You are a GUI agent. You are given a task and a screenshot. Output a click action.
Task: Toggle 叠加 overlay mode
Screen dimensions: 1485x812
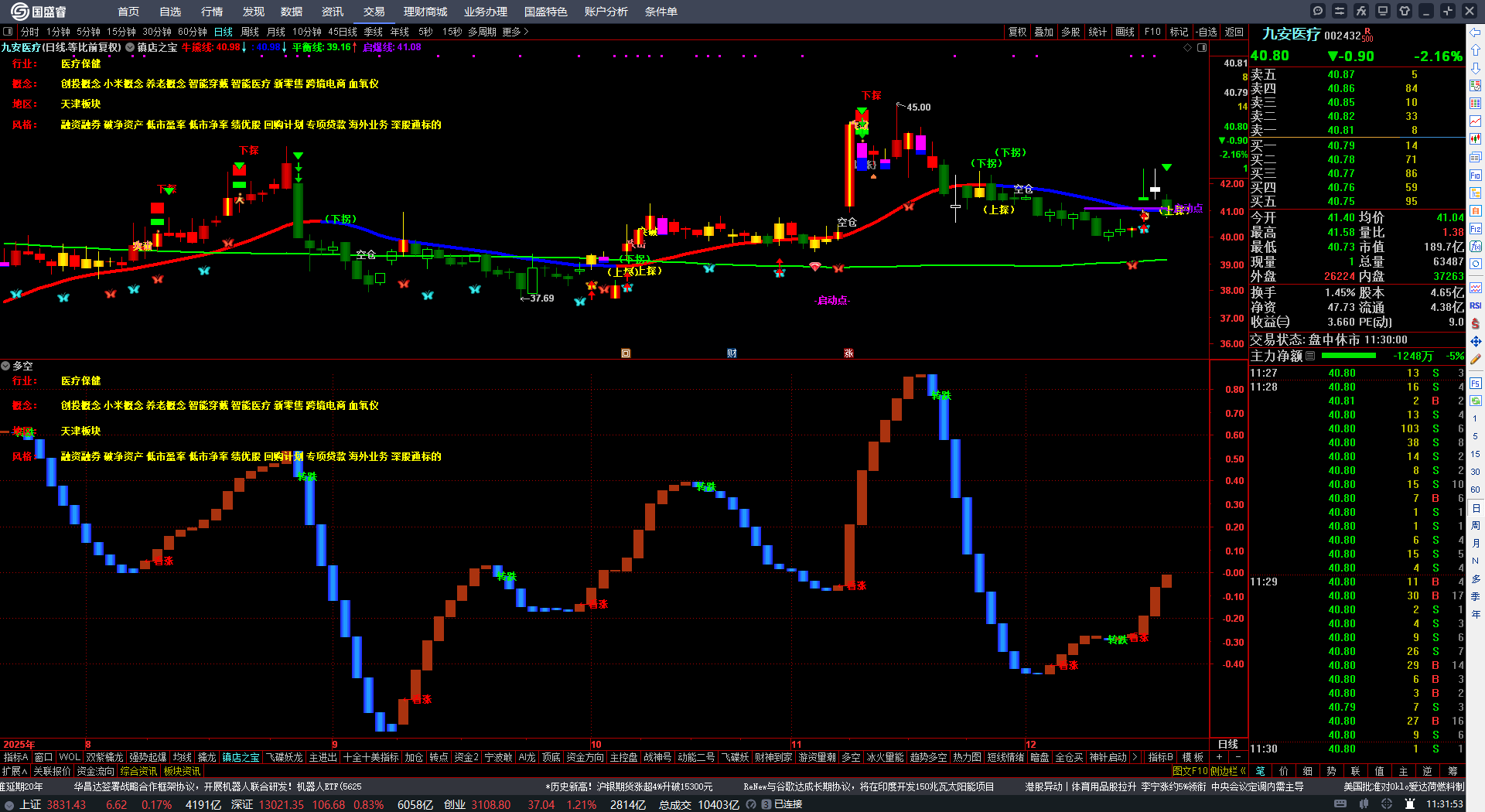point(1044,32)
